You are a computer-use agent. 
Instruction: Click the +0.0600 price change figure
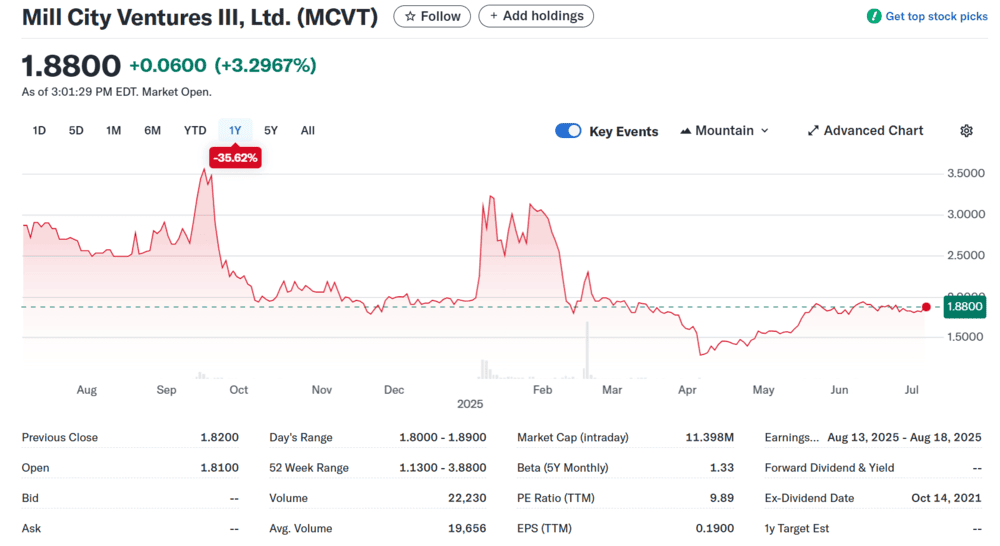click(x=168, y=65)
